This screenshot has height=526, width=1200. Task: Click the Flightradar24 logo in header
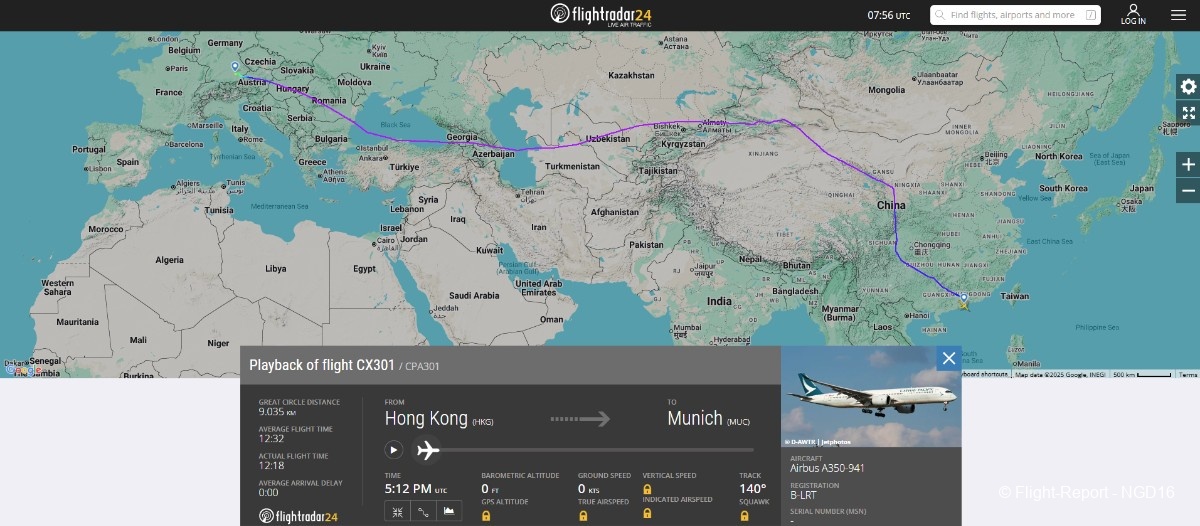coord(600,14)
